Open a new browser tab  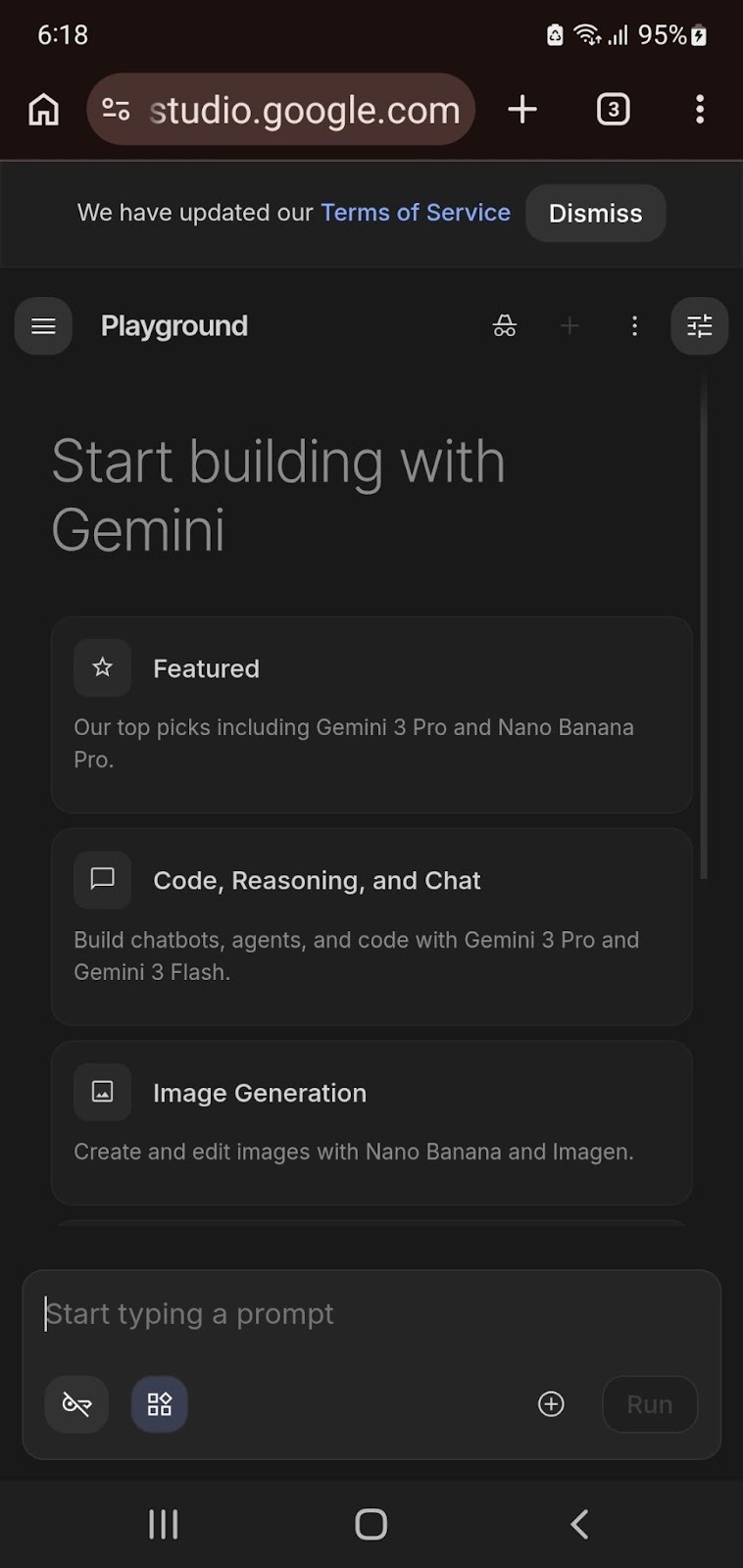522,110
